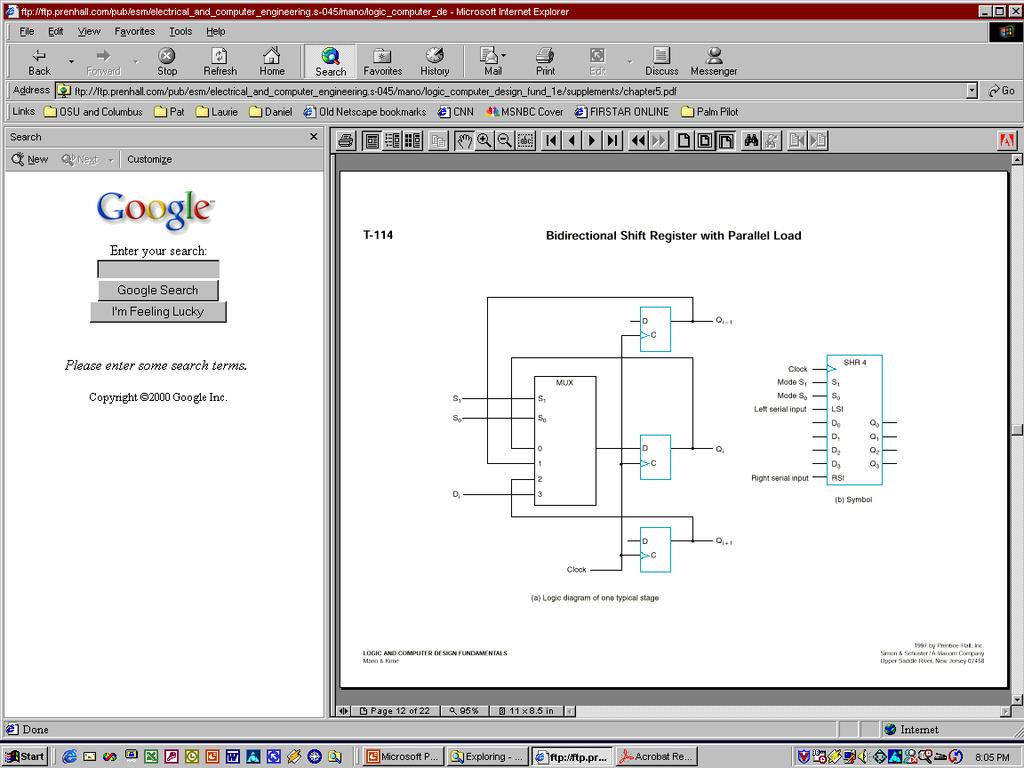Open Customize in the Search panel
This screenshot has width=1024, height=768.
(x=150, y=159)
